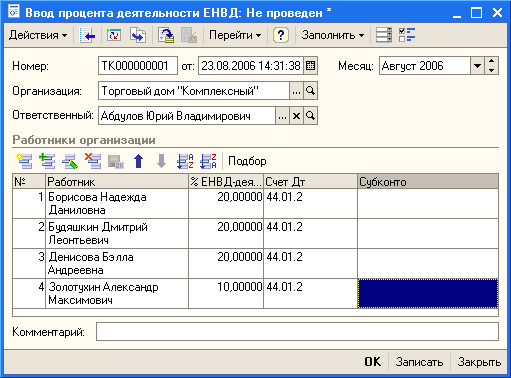Click the document title-bar icon

click(13, 12)
